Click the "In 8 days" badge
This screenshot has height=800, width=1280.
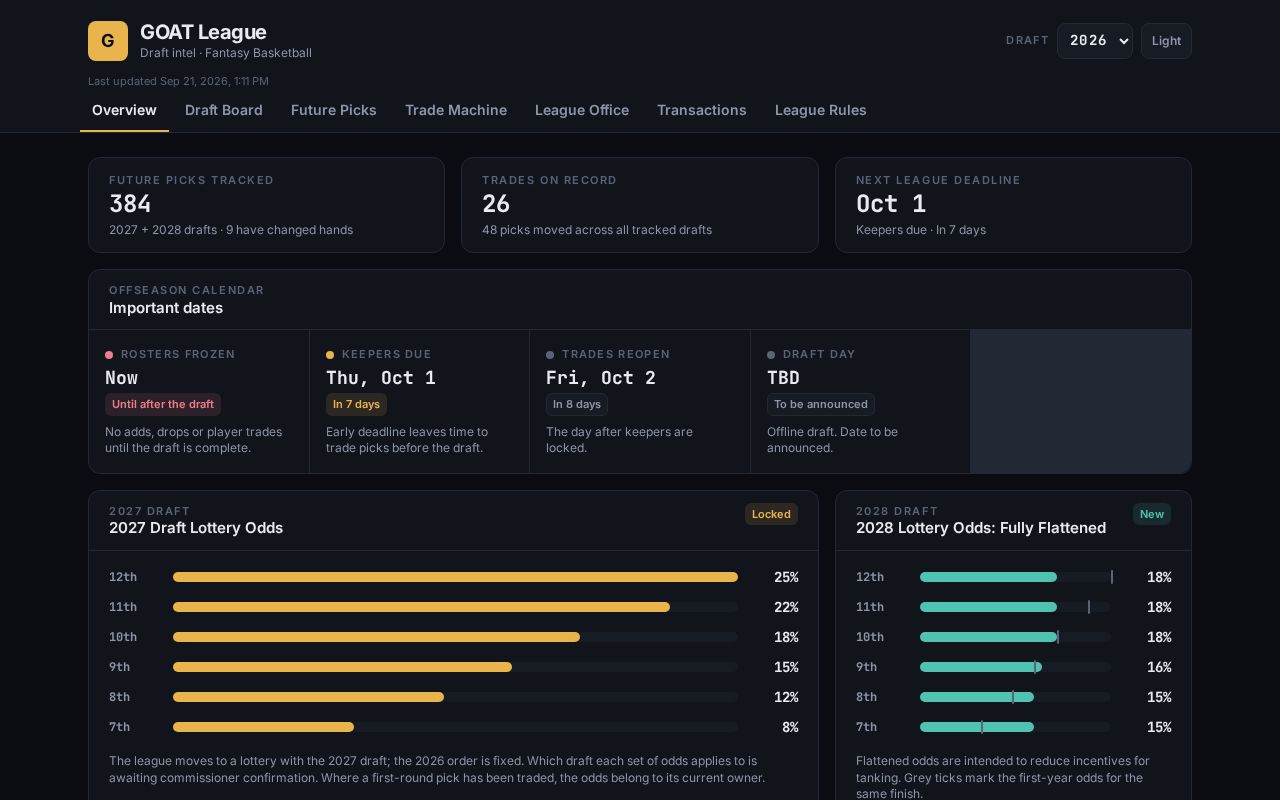click(577, 404)
